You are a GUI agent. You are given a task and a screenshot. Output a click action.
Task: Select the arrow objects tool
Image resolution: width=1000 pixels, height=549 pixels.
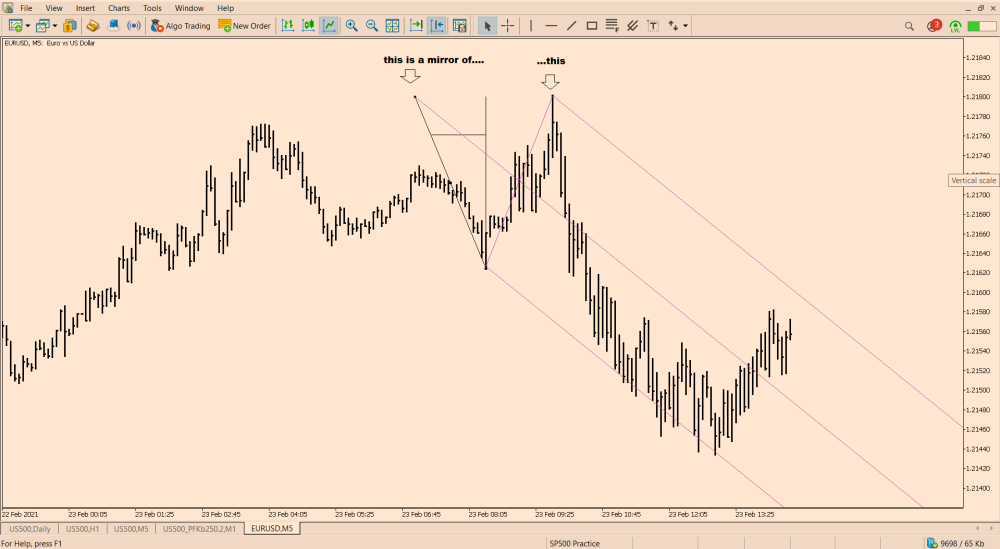(x=673, y=26)
